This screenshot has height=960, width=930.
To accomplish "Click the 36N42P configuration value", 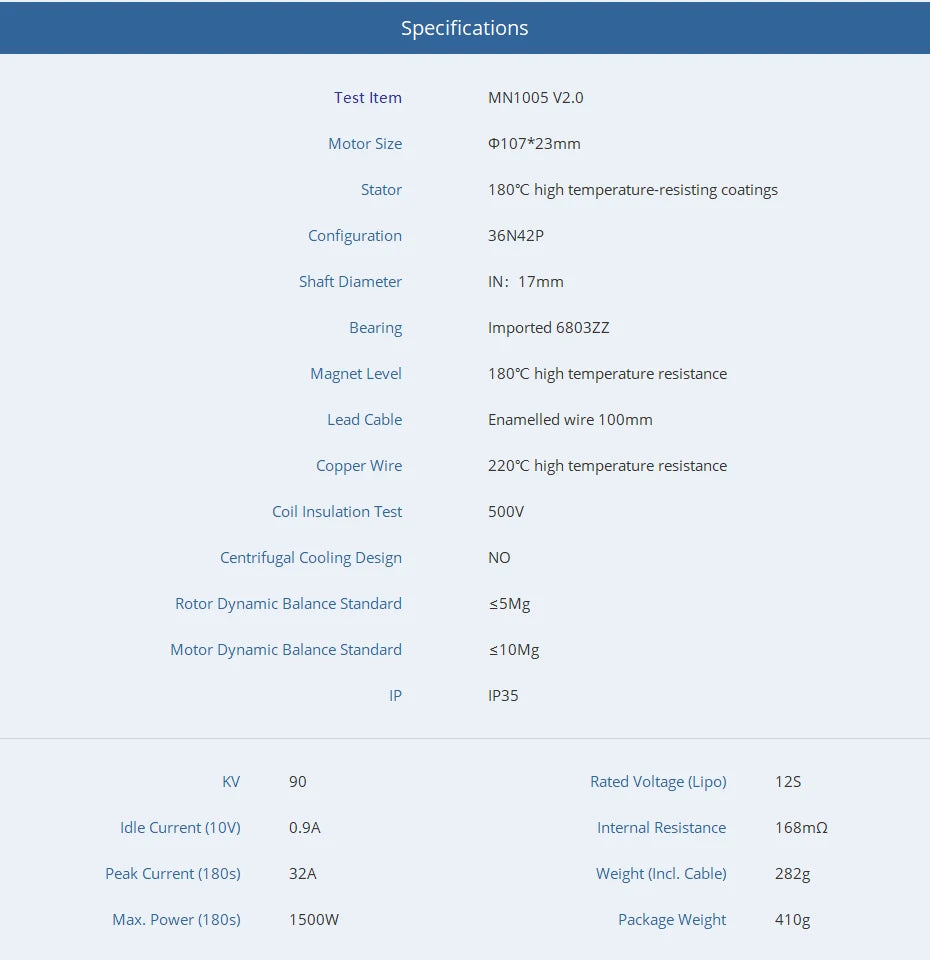I will 515,236.
